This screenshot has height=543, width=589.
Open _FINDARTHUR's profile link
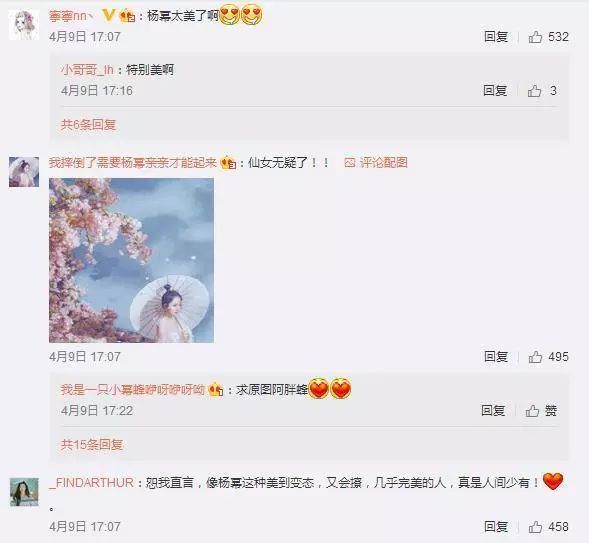[x=91, y=483]
